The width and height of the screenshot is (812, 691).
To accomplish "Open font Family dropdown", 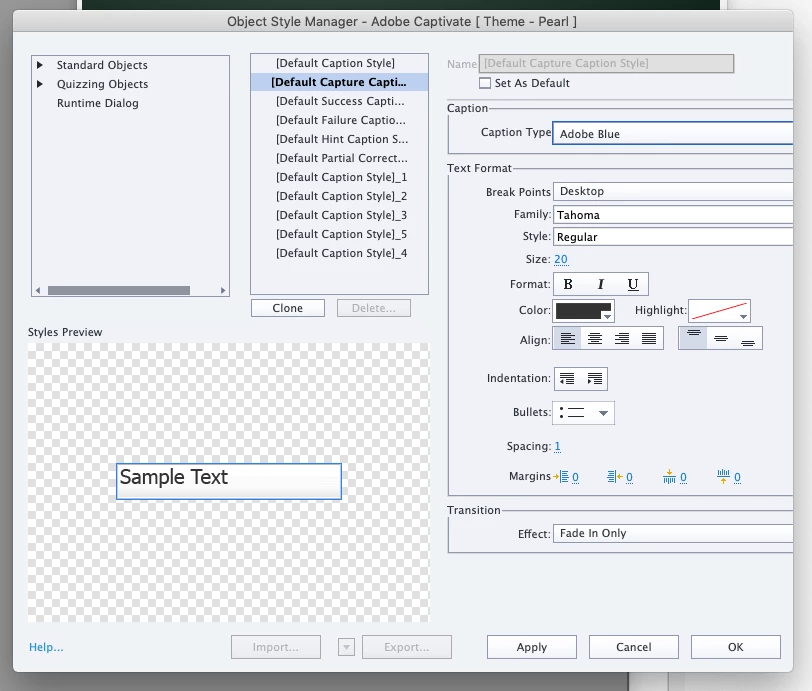I will 673,214.
